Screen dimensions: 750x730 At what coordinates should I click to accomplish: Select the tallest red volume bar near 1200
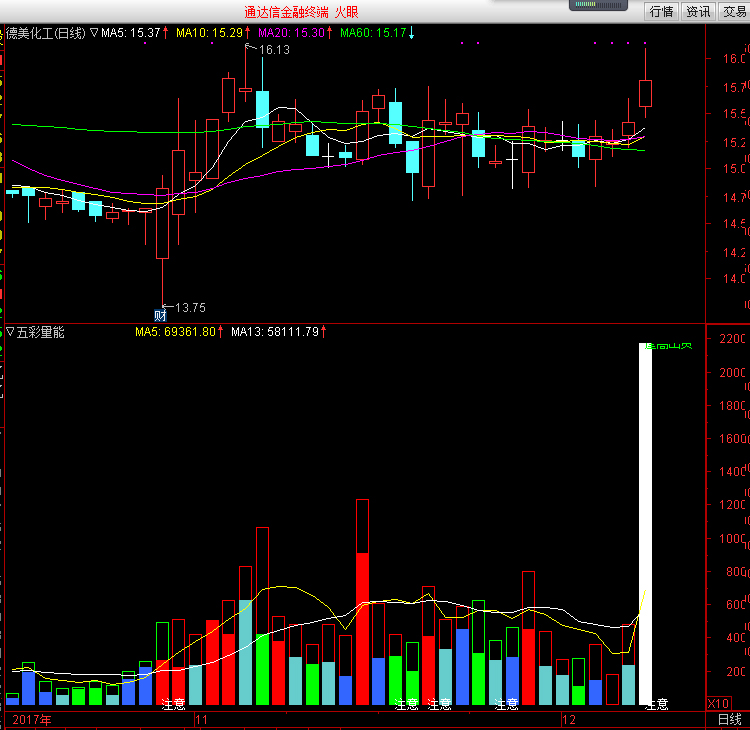pos(362,602)
